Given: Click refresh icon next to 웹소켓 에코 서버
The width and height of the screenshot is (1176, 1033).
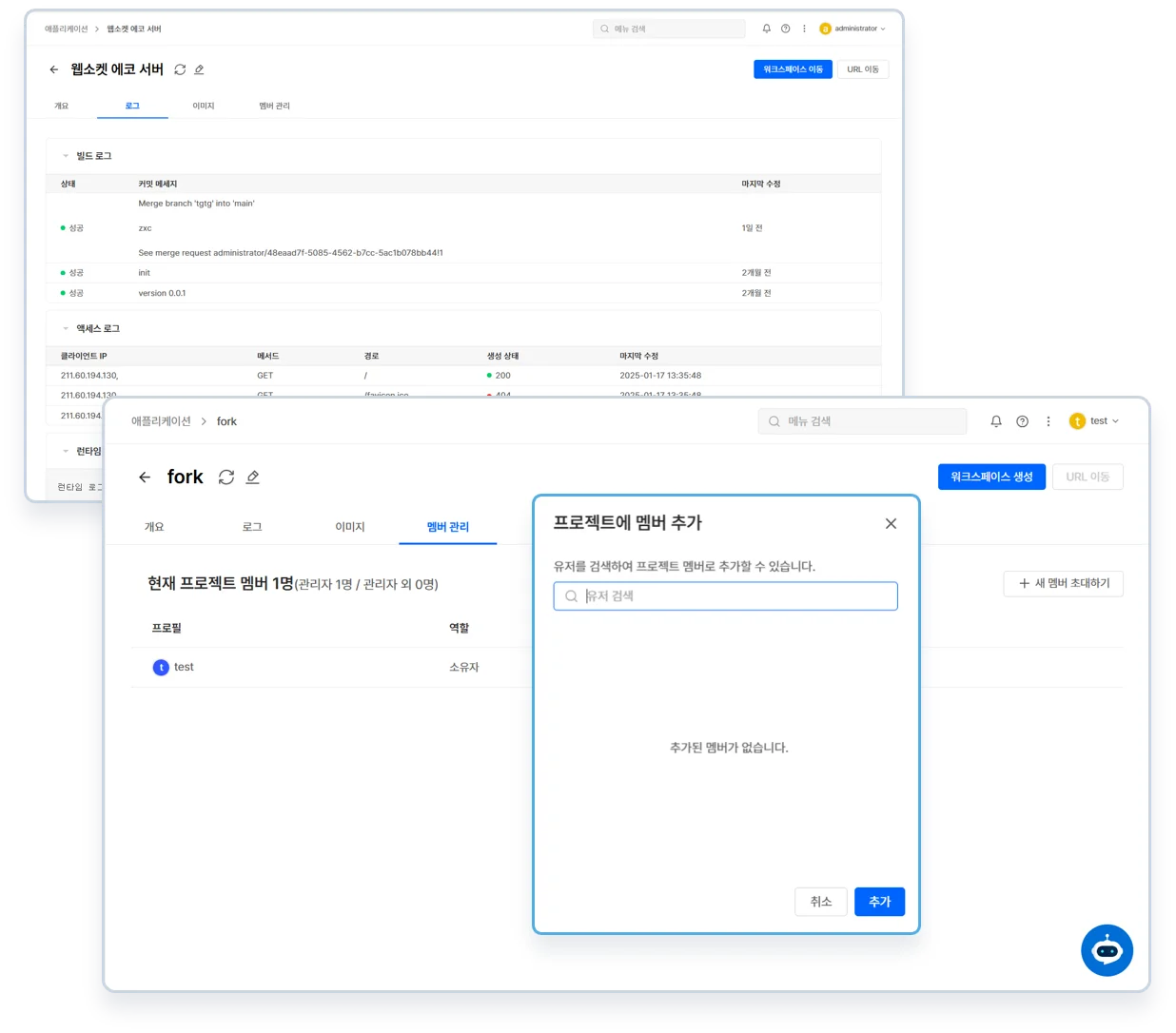Looking at the screenshot, I should tap(180, 69).
